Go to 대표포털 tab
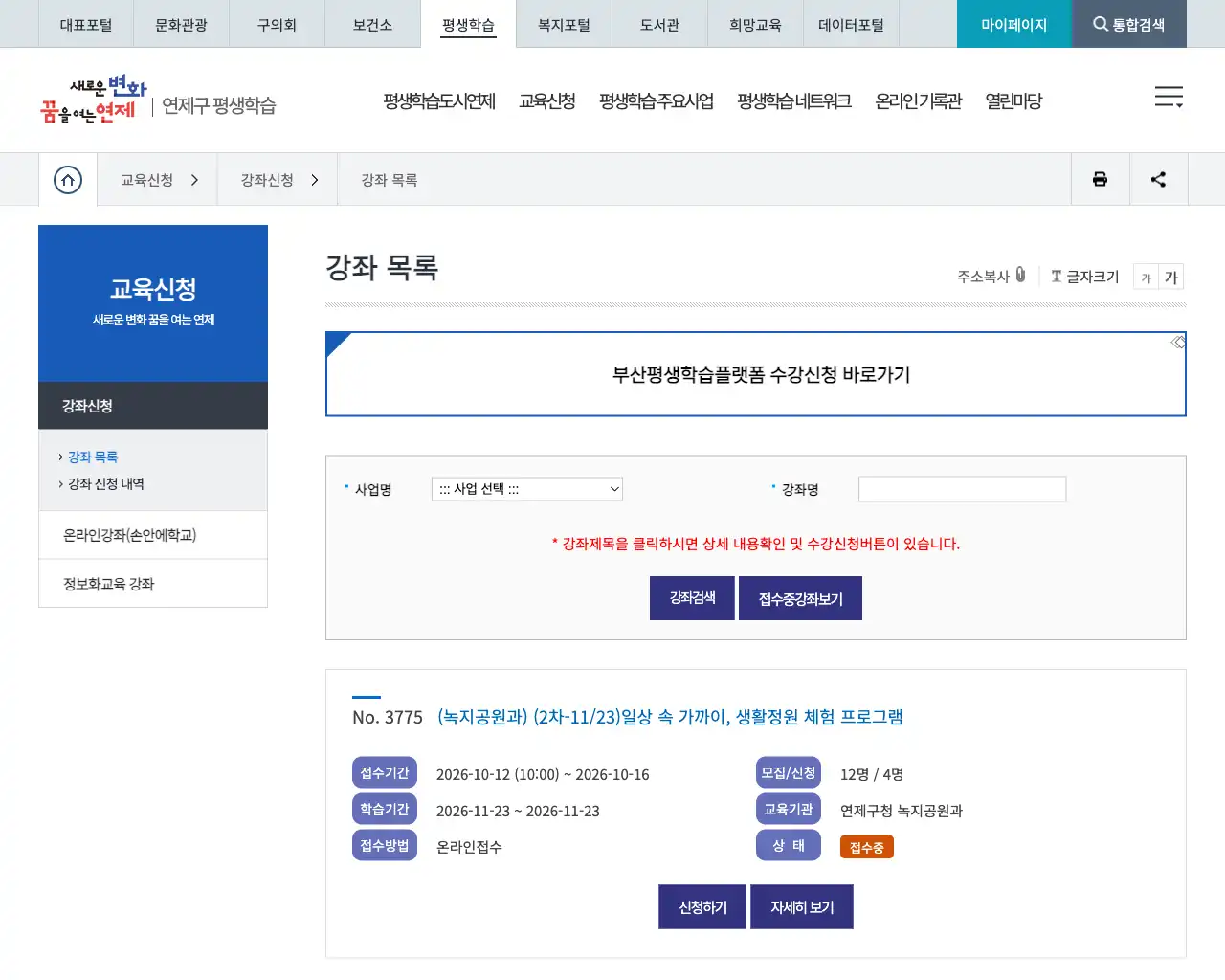Image resolution: width=1225 pixels, height=980 pixels. tap(86, 24)
